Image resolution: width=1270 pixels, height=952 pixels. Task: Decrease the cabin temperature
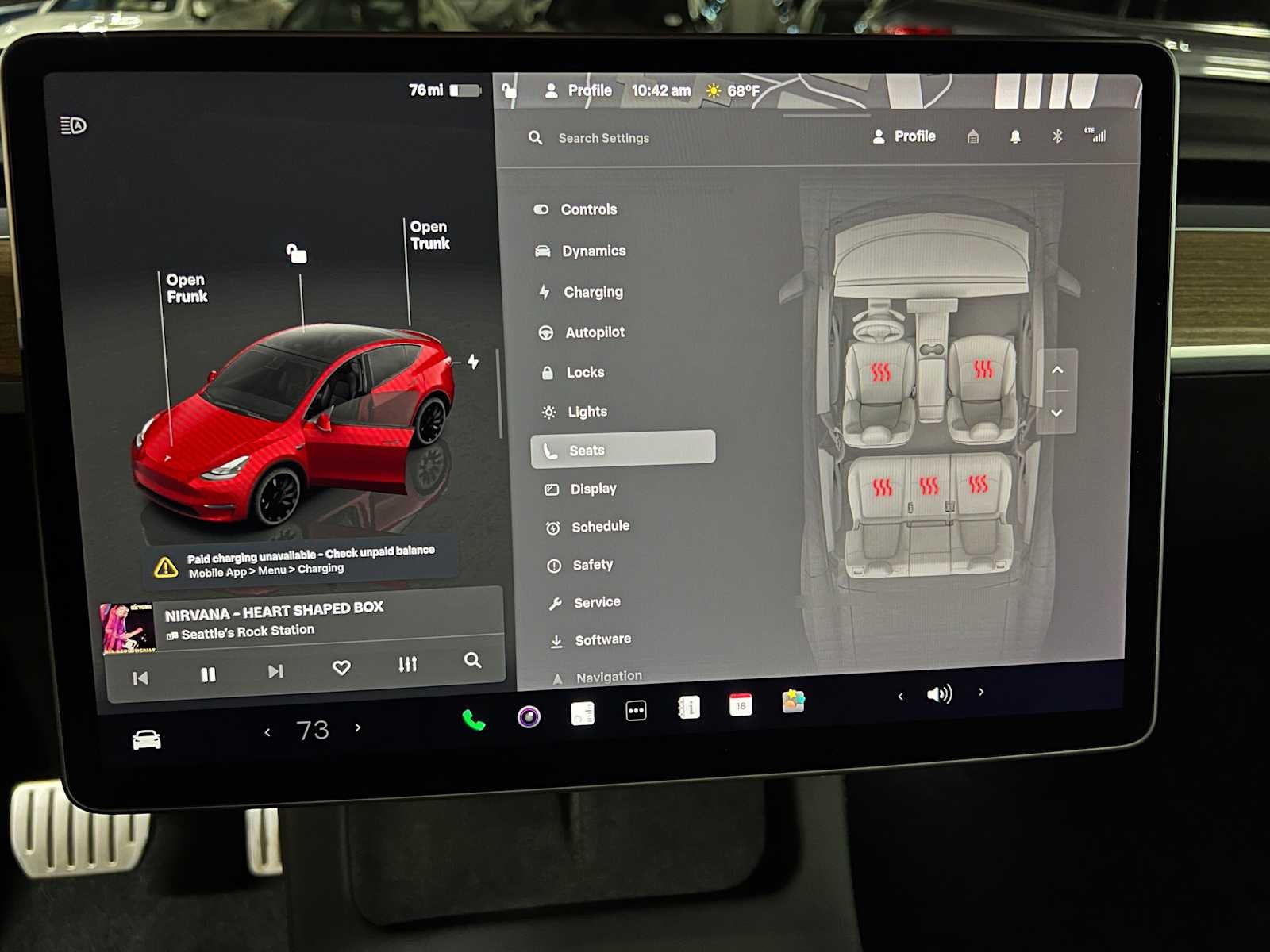coord(267,732)
